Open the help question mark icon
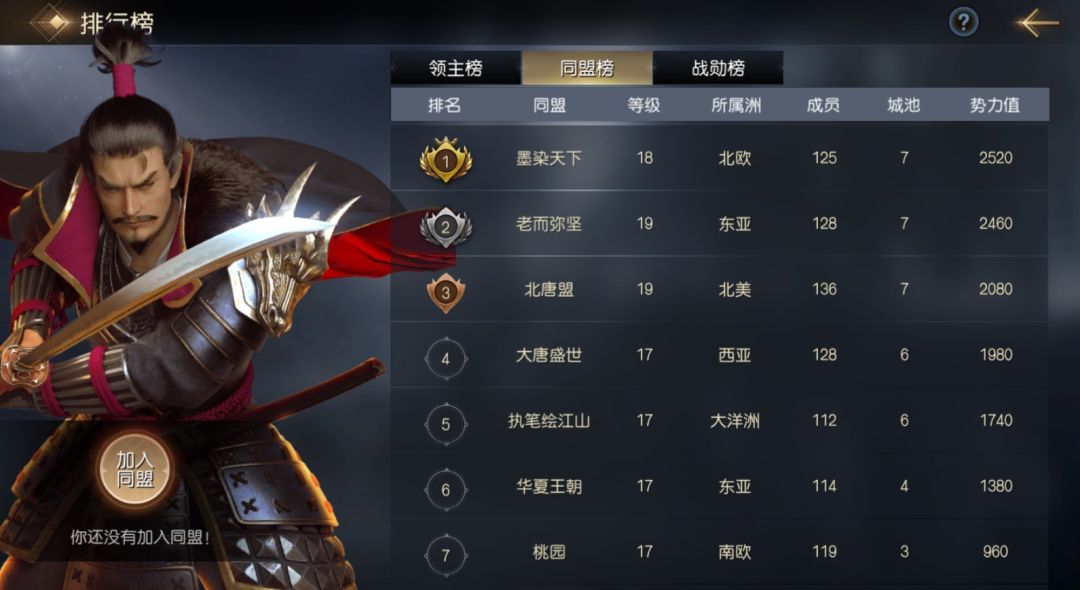This screenshot has width=1080, height=590. [963, 23]
